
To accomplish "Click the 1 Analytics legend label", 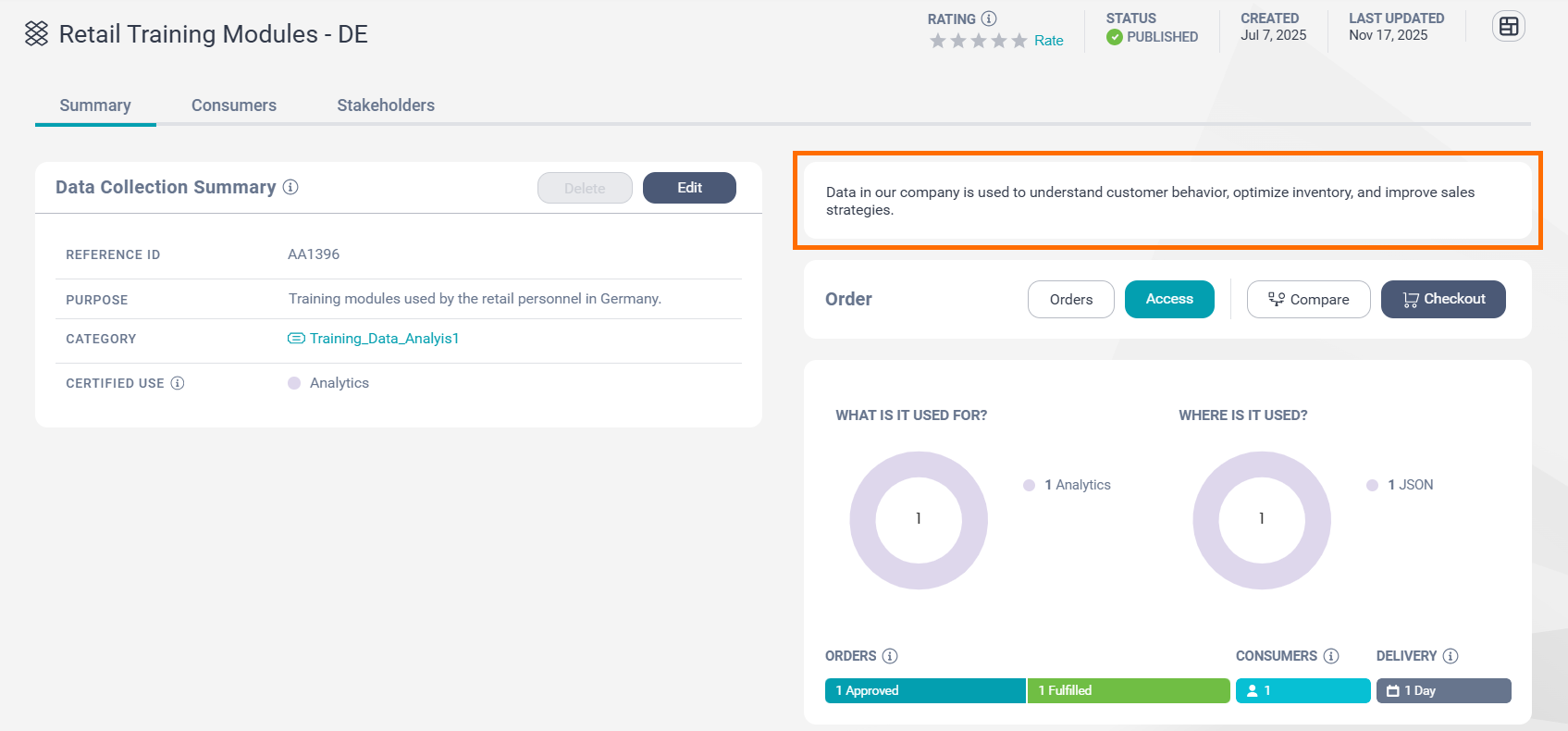I will [x=1078, y=485].
